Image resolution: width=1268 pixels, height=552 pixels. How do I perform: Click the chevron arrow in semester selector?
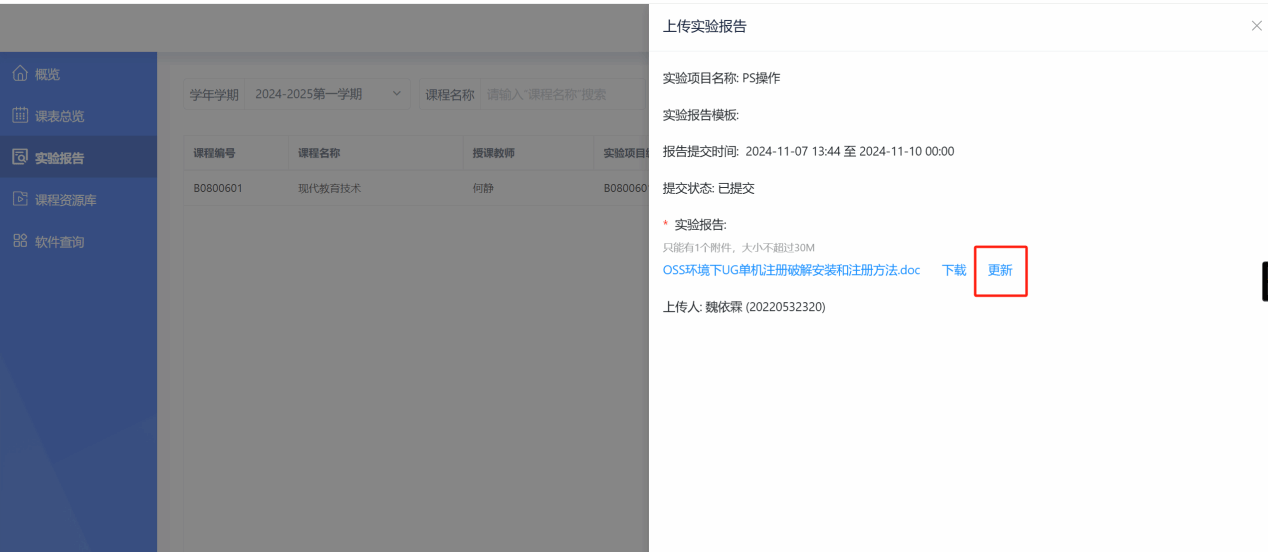pyautogui.click(x=396, y=94)
